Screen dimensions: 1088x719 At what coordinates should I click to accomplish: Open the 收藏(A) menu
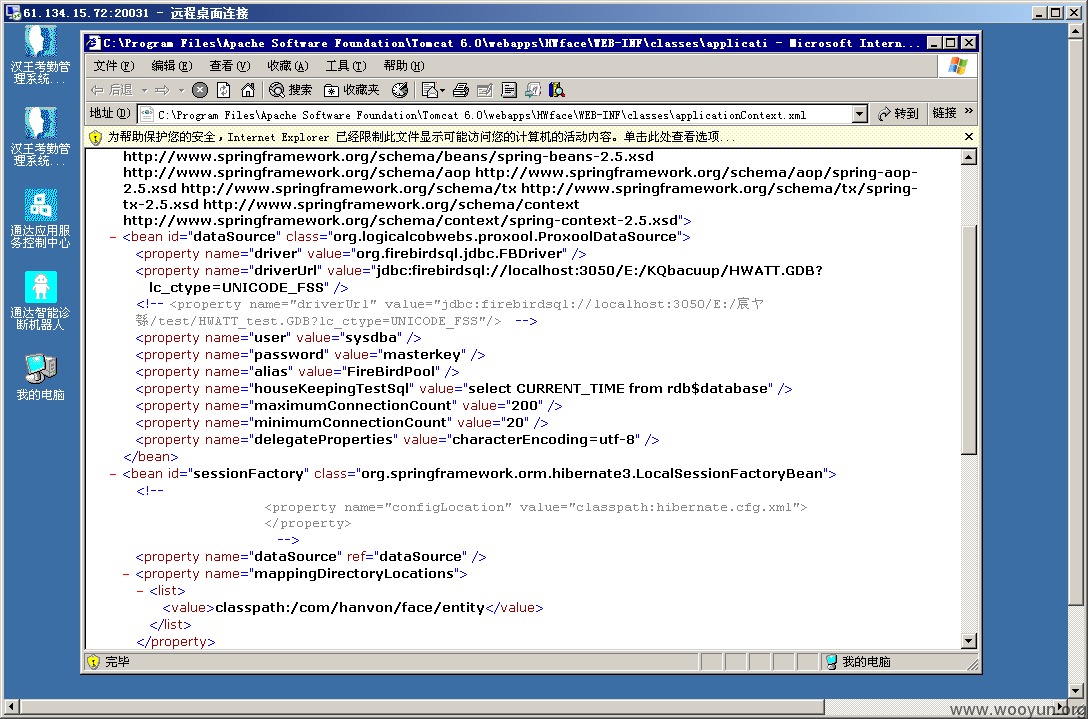287,66
